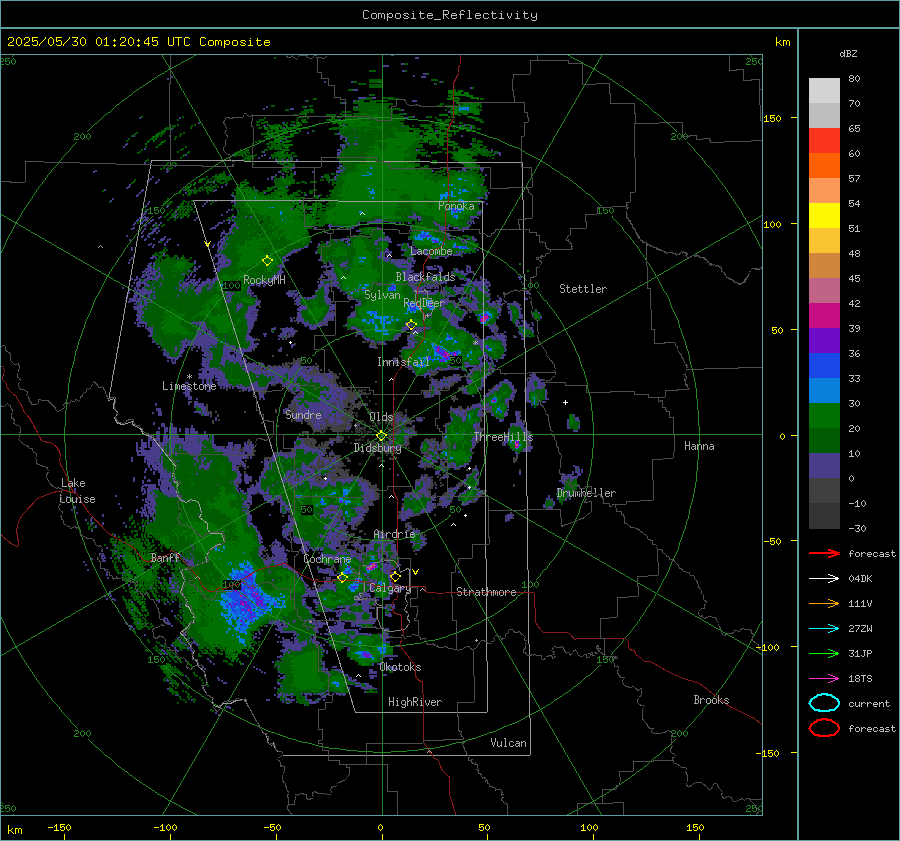The width and height of the screenshot is (900, 841).
Task: Click the cyan current ellipse legend icon
Action: [824, 703]
